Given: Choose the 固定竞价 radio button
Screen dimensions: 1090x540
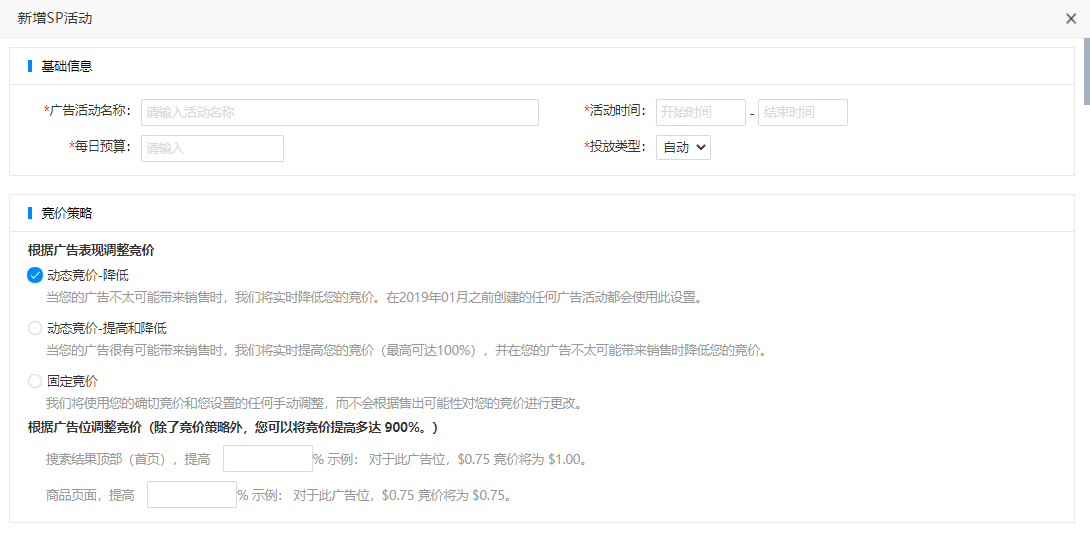Looking at the screenshot, I should coord(35,381).
